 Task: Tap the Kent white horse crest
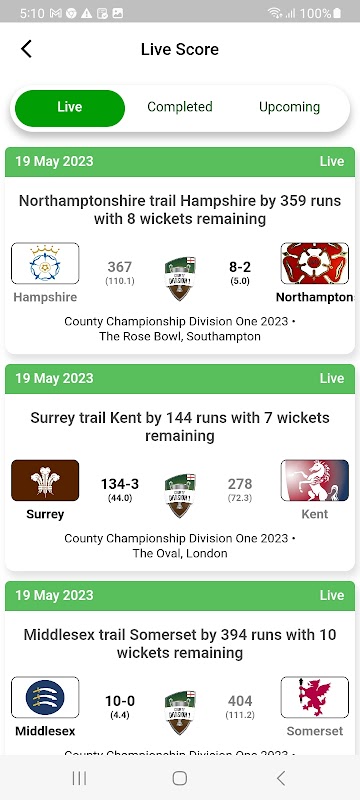(x=315, y=480)
